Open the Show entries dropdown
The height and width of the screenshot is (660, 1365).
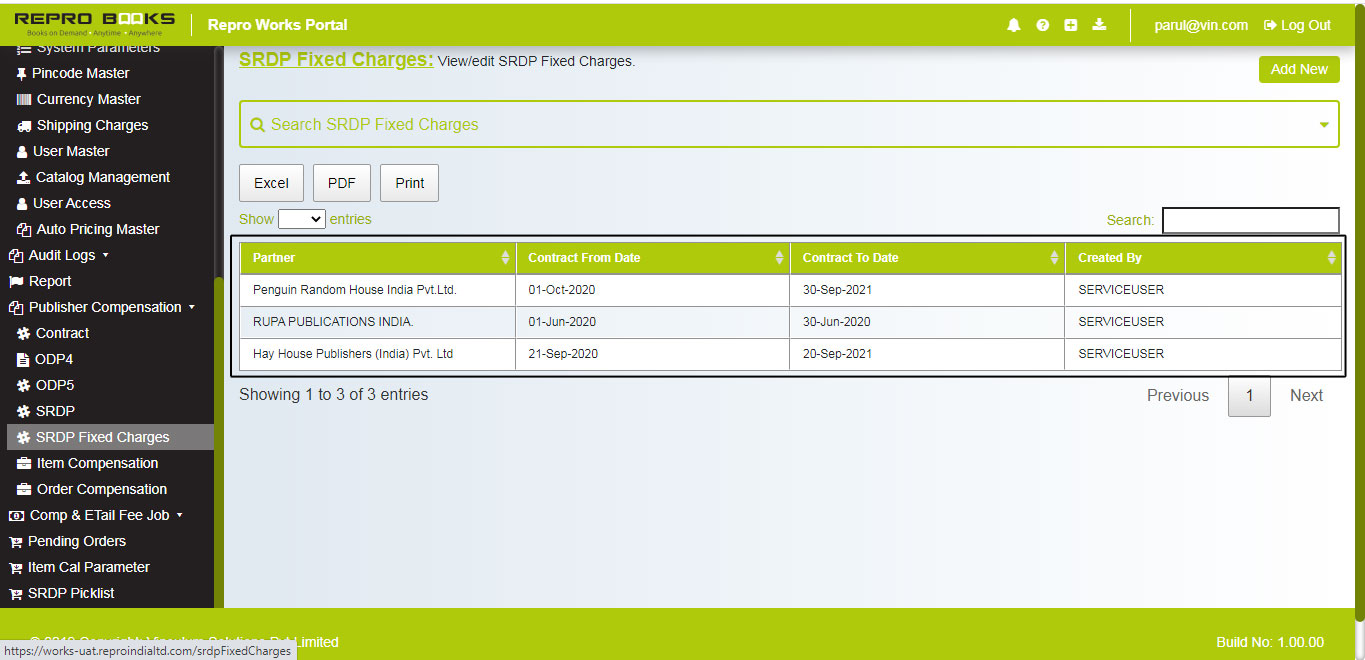(301, 218)
